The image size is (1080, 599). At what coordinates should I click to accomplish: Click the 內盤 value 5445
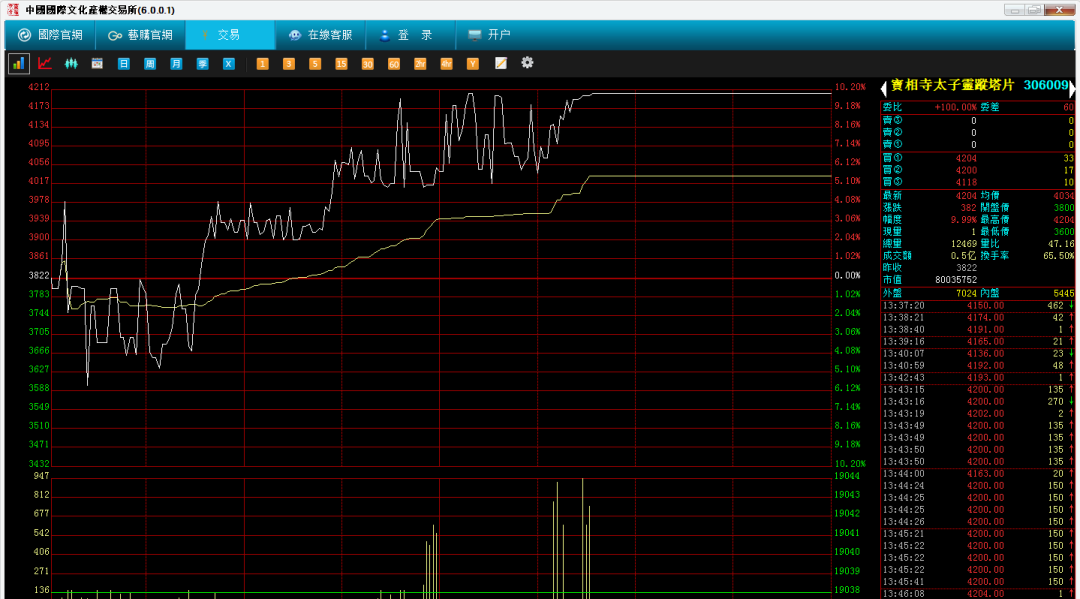point(1063,293)
